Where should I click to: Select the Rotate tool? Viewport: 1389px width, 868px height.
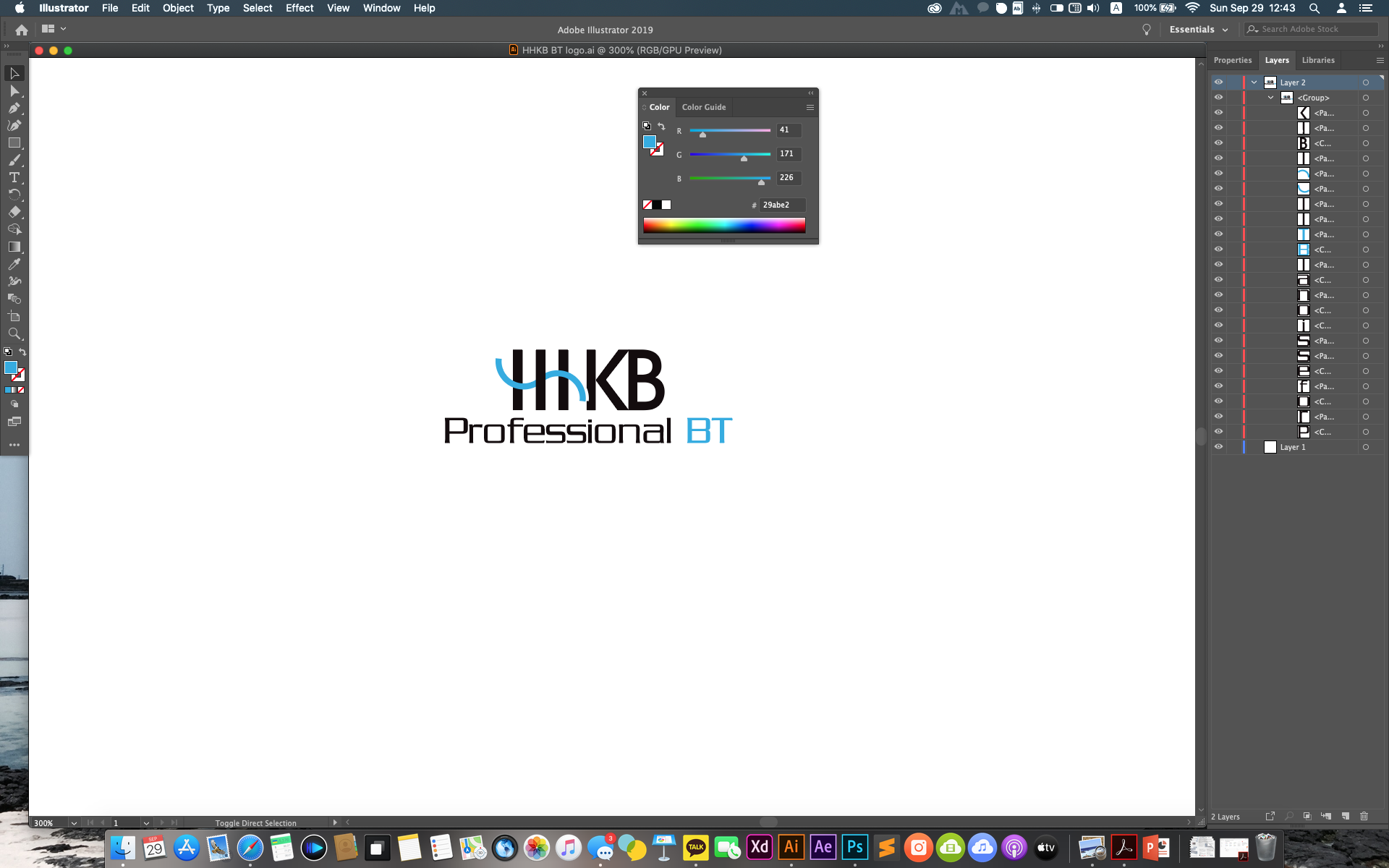(14, 195)
